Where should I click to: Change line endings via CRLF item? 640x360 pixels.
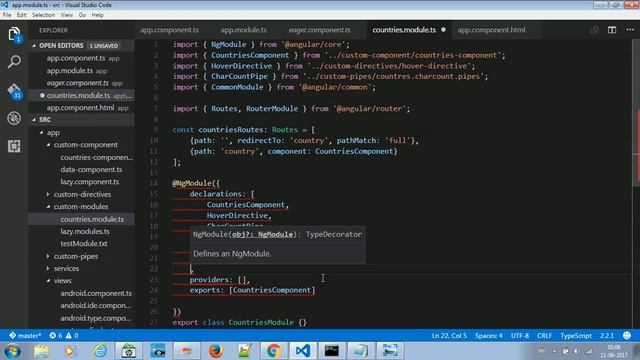click(x=544, y=336)
